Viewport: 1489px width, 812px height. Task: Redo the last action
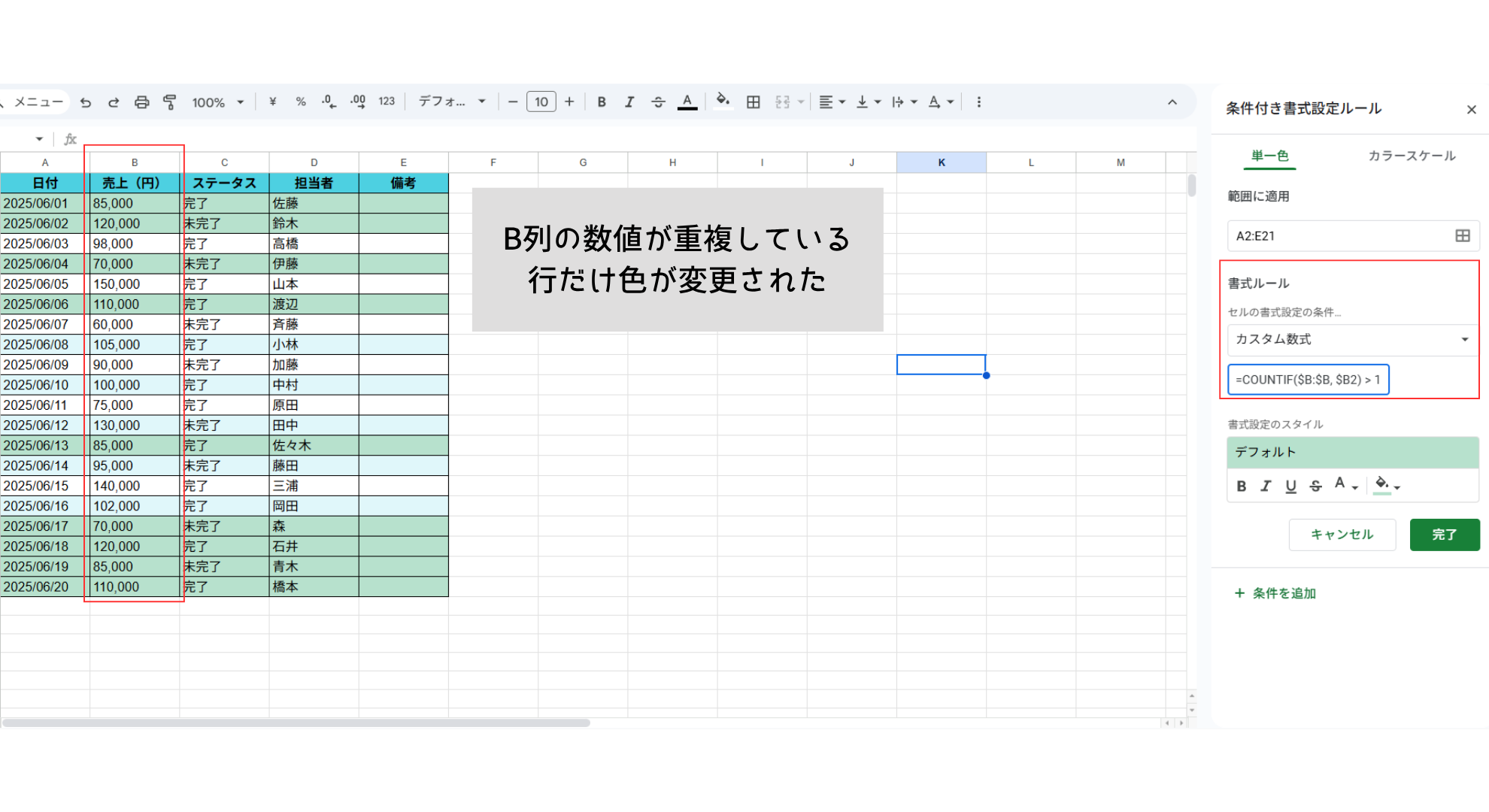point(114,102)
